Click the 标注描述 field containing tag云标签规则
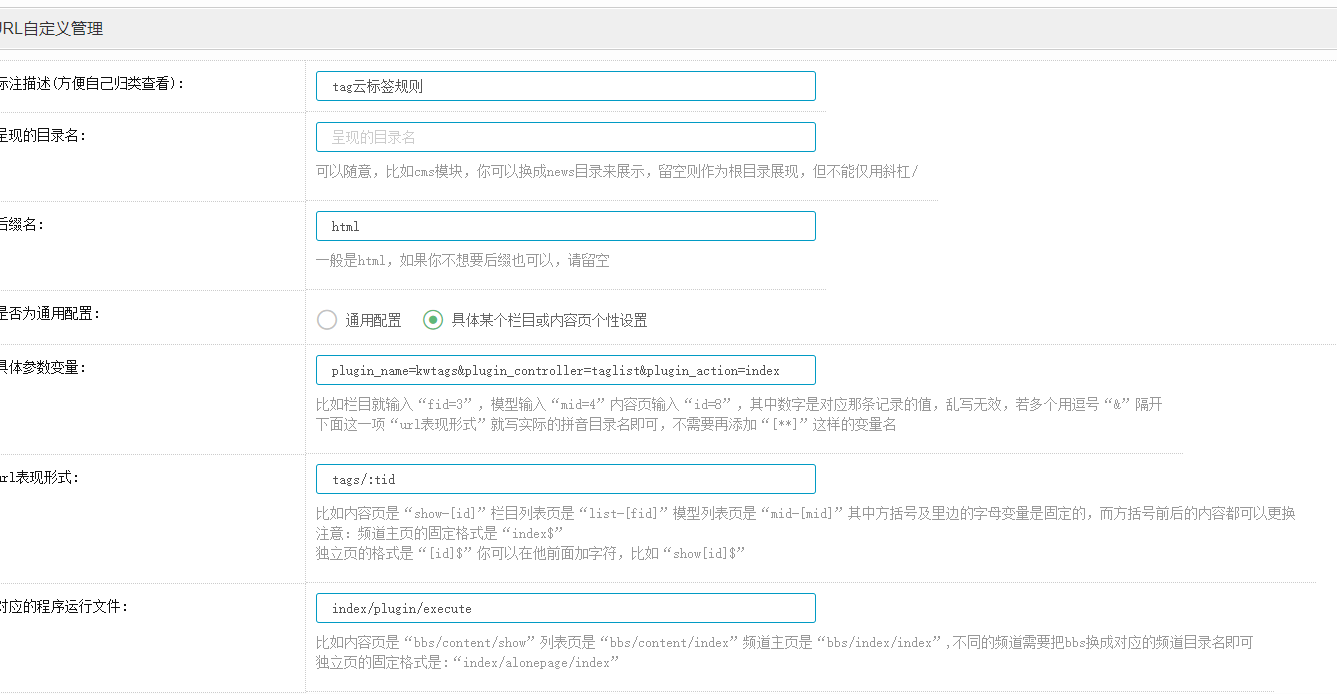Image resolution: width=1337 pixels, height=694 pixels. [565, 86]
